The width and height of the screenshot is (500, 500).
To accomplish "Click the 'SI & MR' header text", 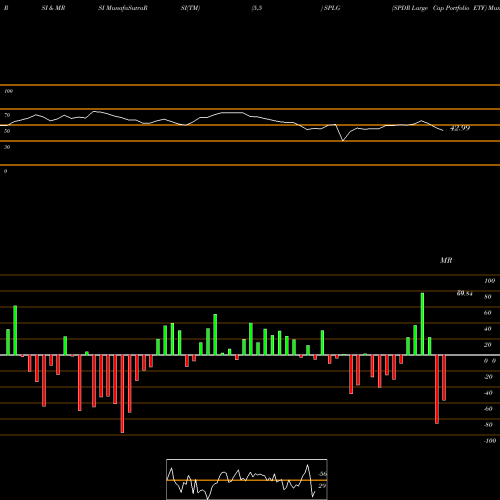I will point(53,8).
